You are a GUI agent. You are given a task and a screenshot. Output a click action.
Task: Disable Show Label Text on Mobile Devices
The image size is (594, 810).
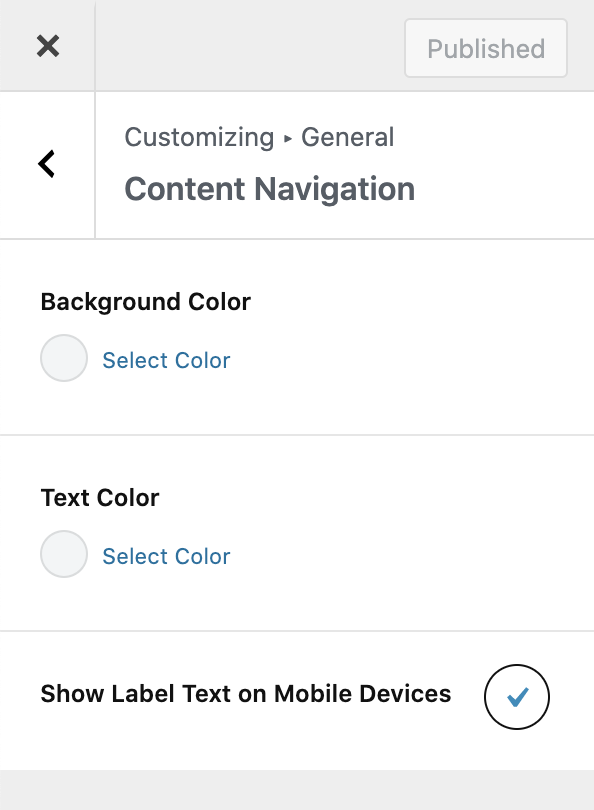point(516,696)
